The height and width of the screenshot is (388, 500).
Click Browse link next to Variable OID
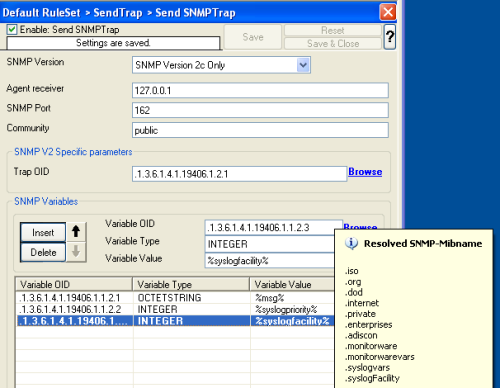pos(360,226)
